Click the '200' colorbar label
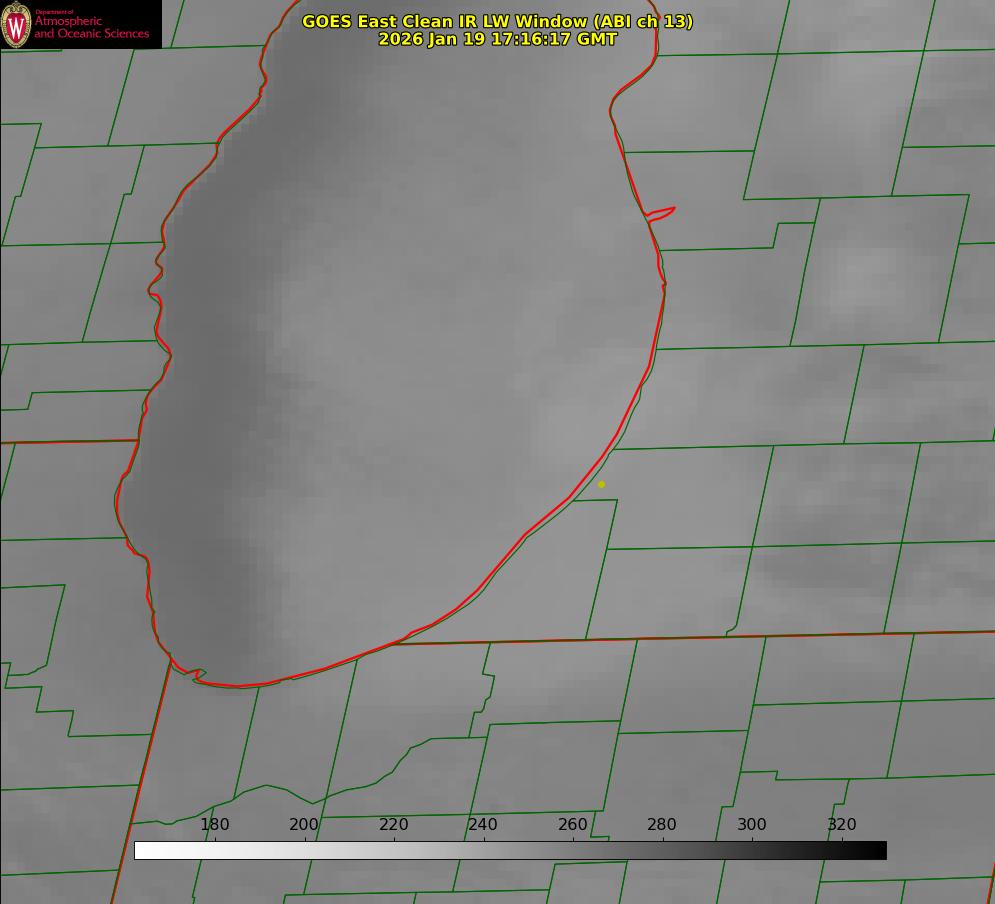 [x=304, y=824]
